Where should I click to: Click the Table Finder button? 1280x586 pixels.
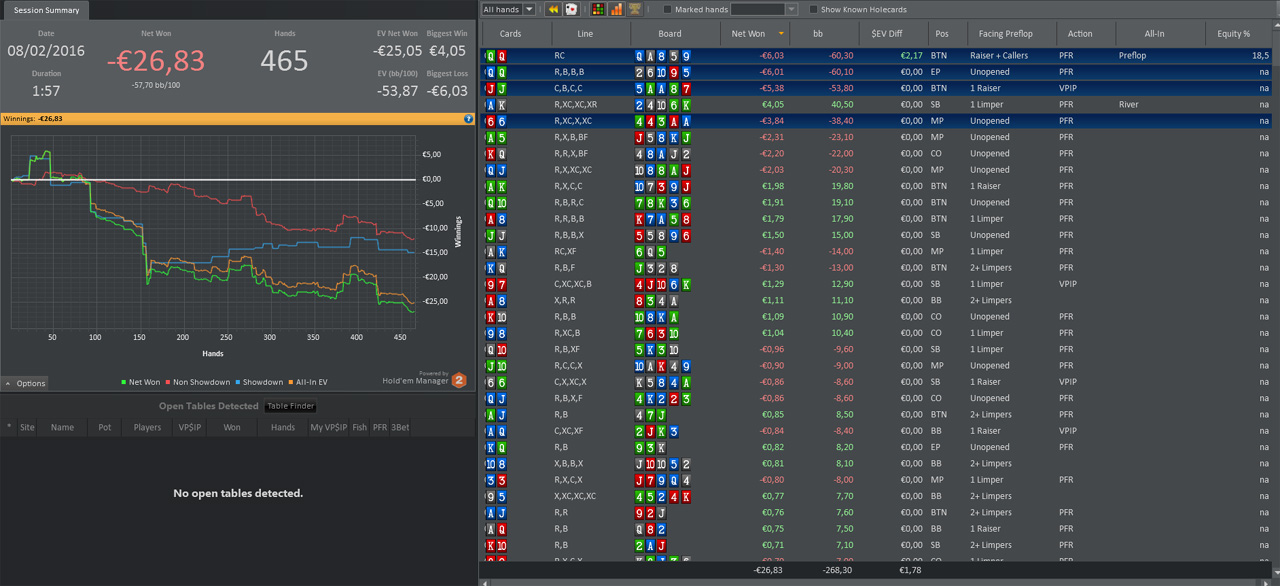click(290, 406)
